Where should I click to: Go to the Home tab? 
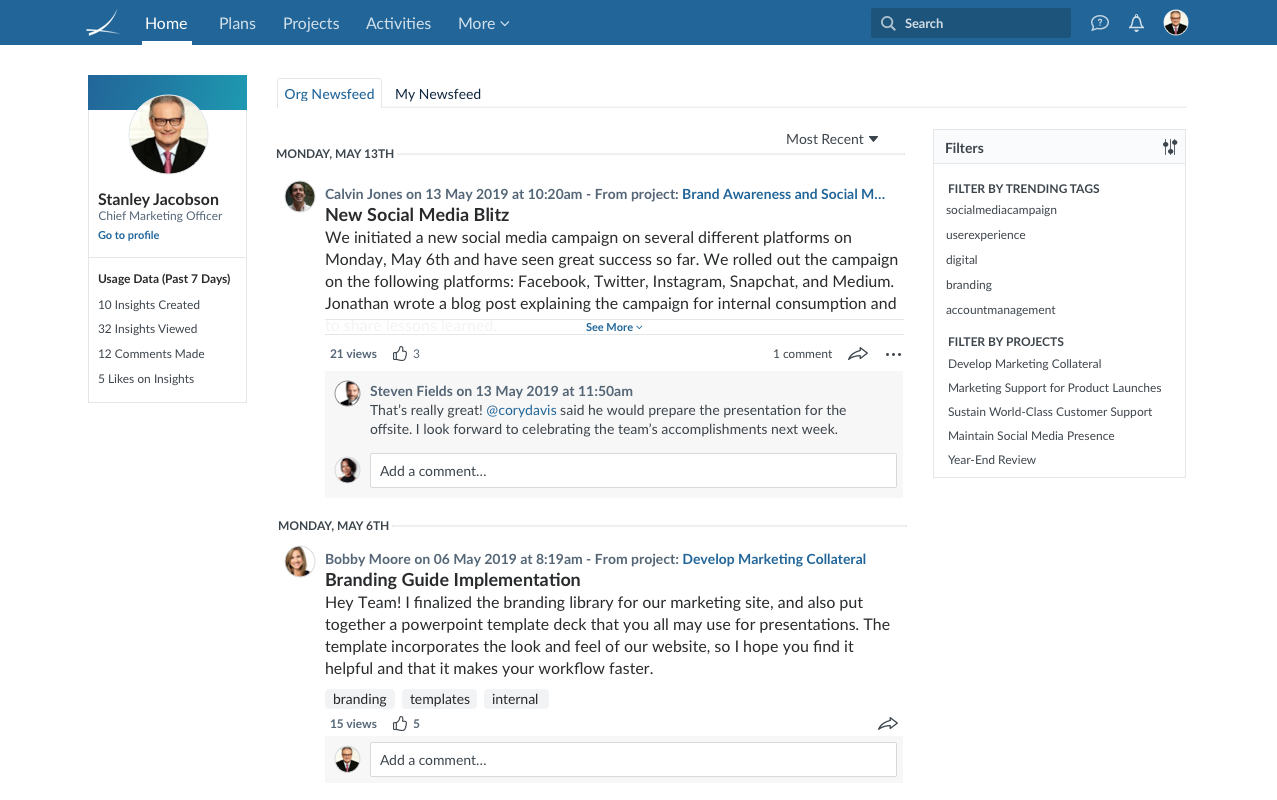click(x=166, y=23)
